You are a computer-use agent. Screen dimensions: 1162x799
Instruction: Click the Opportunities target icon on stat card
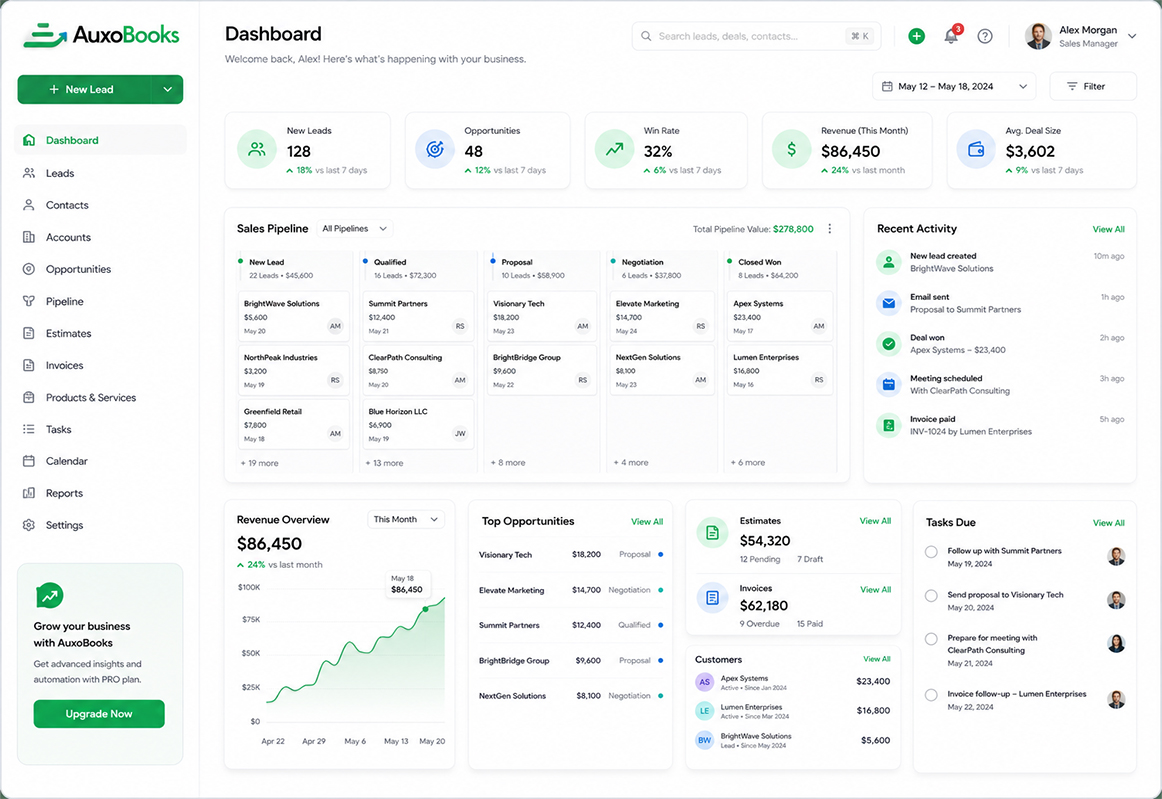pos(435,149)
